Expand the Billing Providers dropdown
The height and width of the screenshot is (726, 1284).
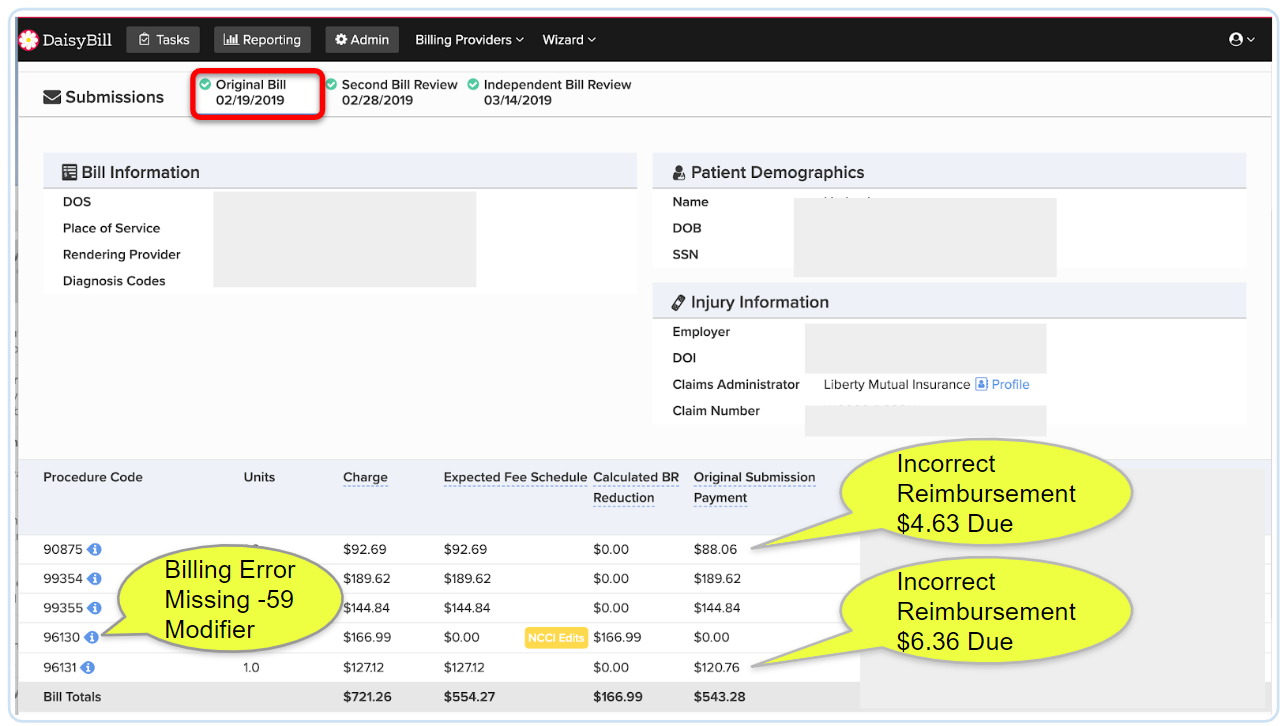(469, 40)
